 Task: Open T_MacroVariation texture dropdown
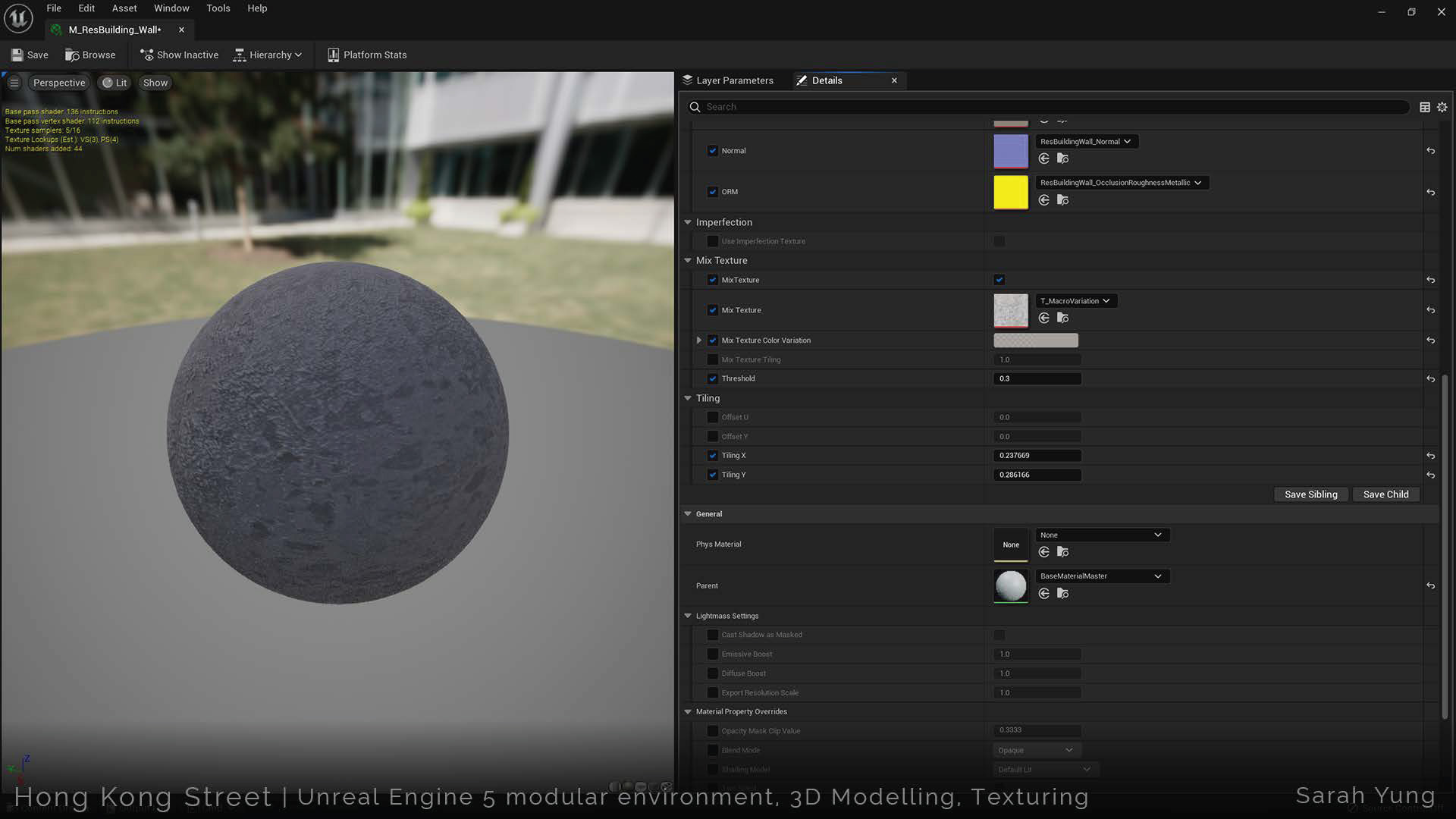pos(1076,301)
